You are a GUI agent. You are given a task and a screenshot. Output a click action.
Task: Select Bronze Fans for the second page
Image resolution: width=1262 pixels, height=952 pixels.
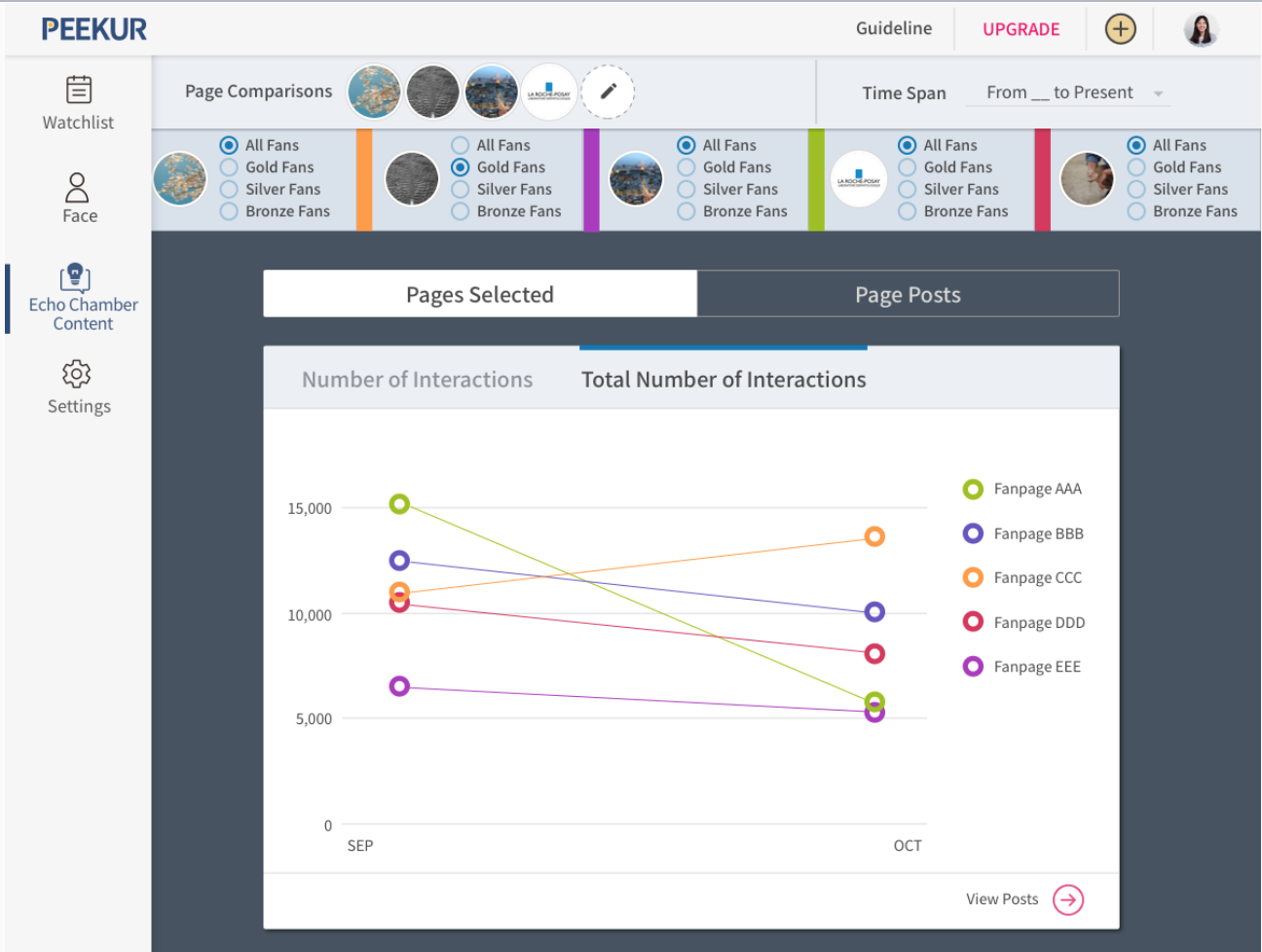(461, 211)
